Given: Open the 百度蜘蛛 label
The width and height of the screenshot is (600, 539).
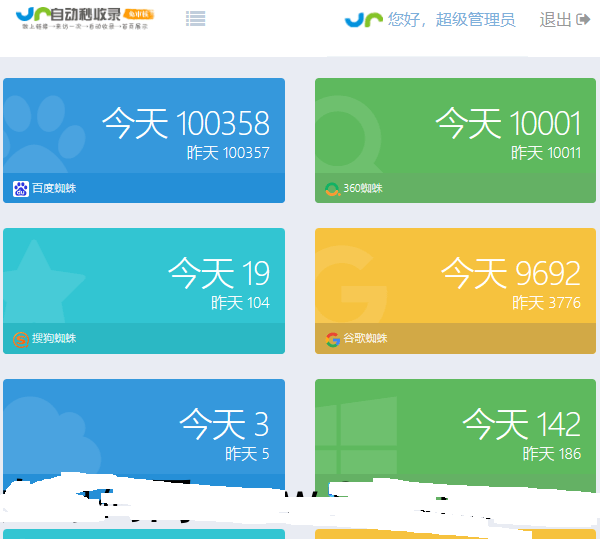Looking at the screenshot, I should (x=54, y=188).
